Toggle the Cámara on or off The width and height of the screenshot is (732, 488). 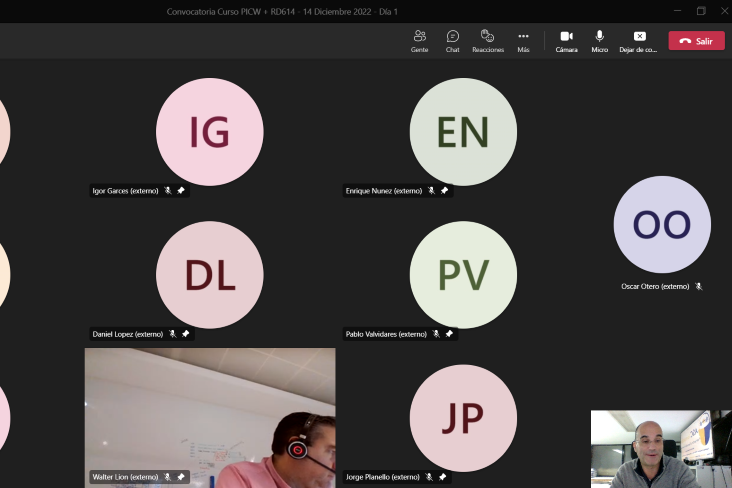[566, 41]
